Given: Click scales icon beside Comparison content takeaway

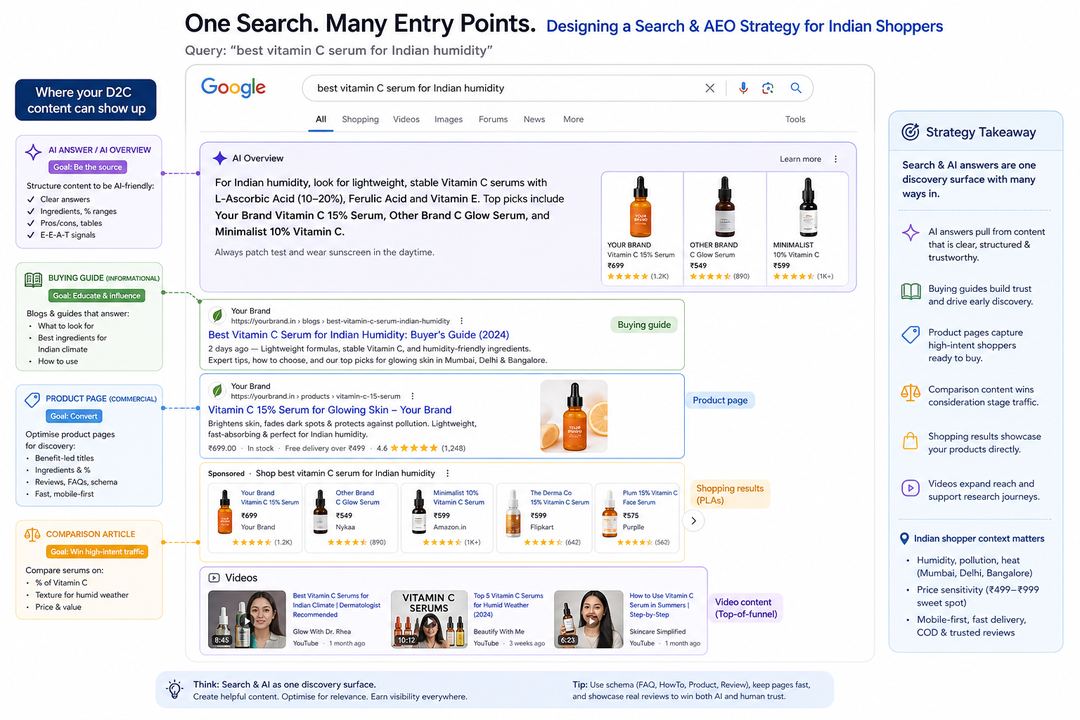Looking at the screenshot, I should [x=911, y=393].
